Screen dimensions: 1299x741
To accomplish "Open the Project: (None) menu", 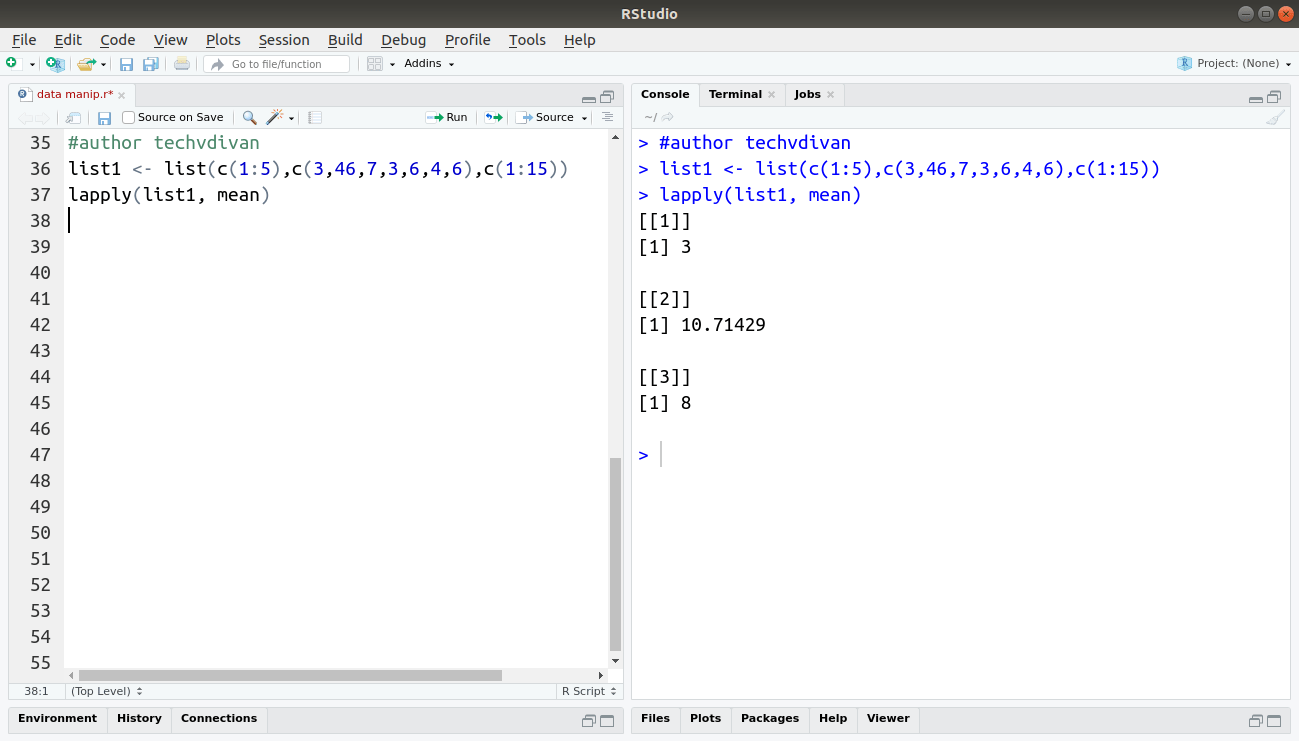I will (1233, 63).
